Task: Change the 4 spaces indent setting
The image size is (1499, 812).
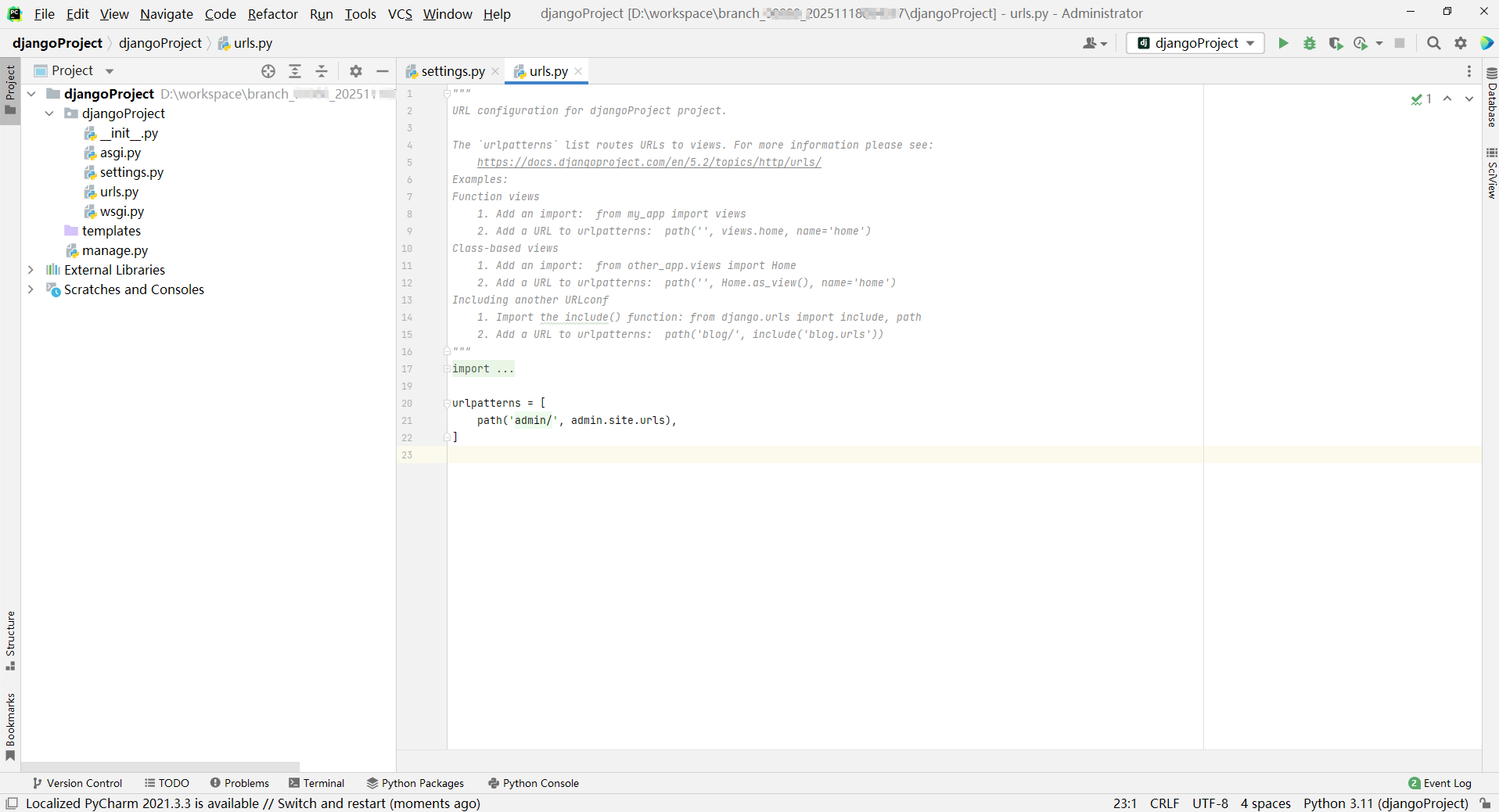Action: pyautogui.click(x=1266, y=803)
